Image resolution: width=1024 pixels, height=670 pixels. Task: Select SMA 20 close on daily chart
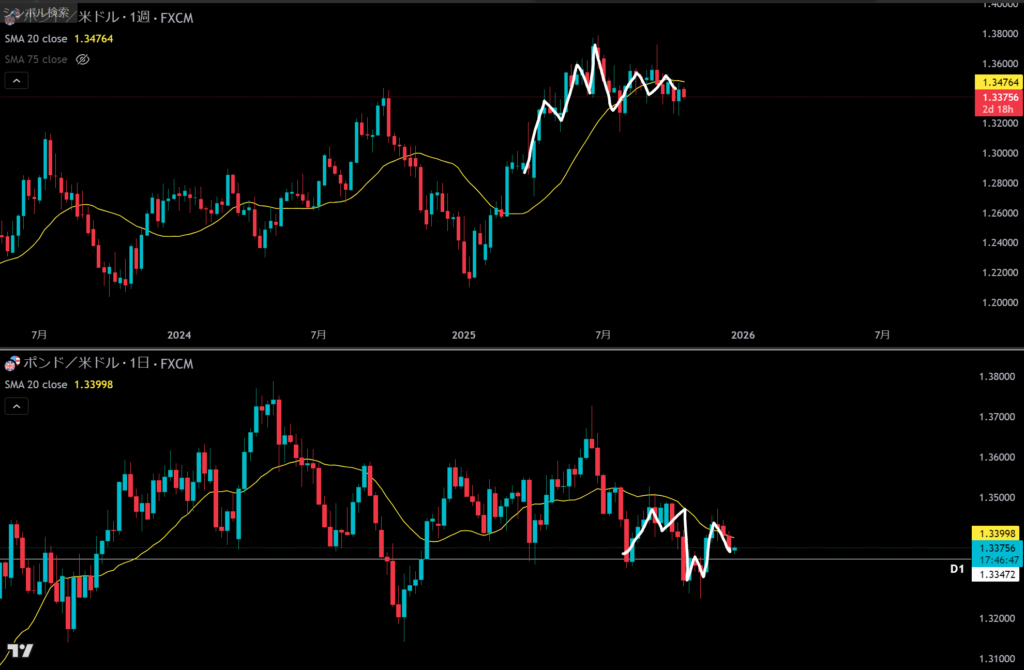[36, 385]
